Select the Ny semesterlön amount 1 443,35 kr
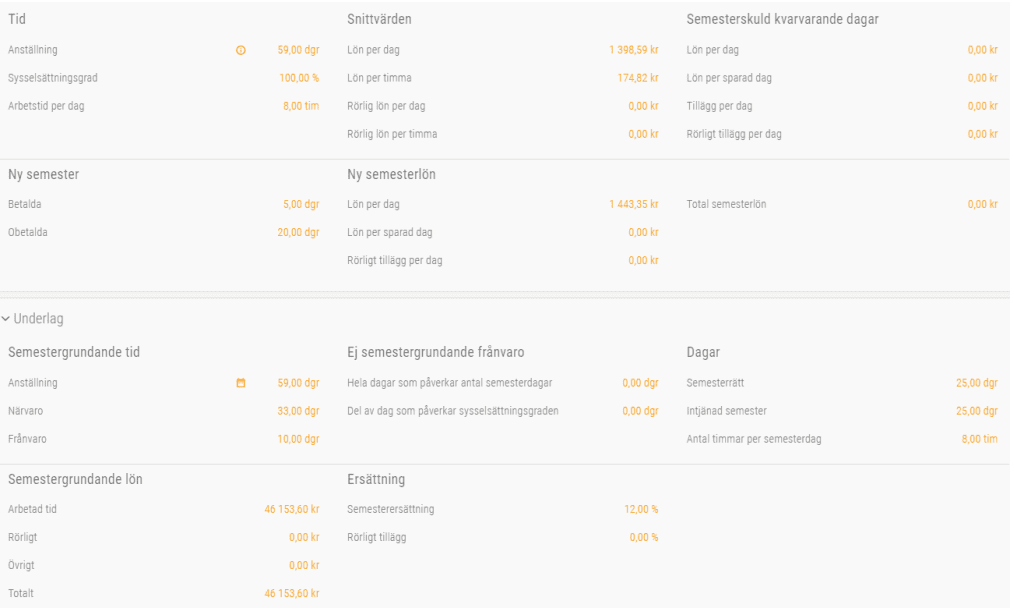 point(633,204)
